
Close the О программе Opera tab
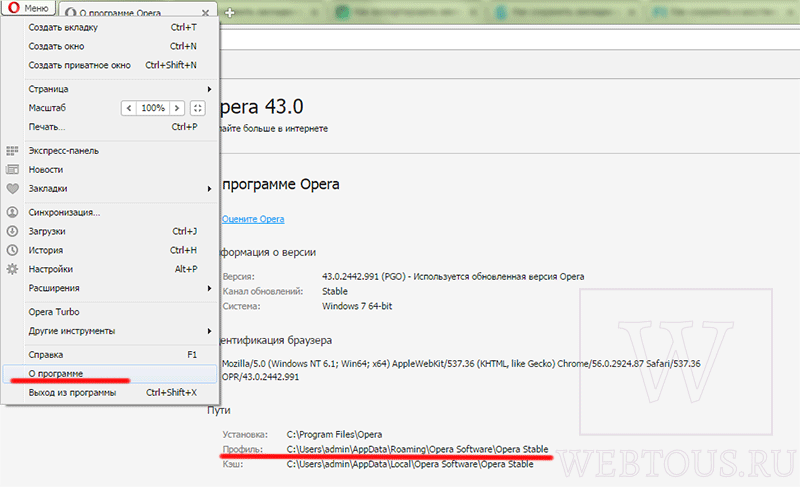tap(206, 12)
